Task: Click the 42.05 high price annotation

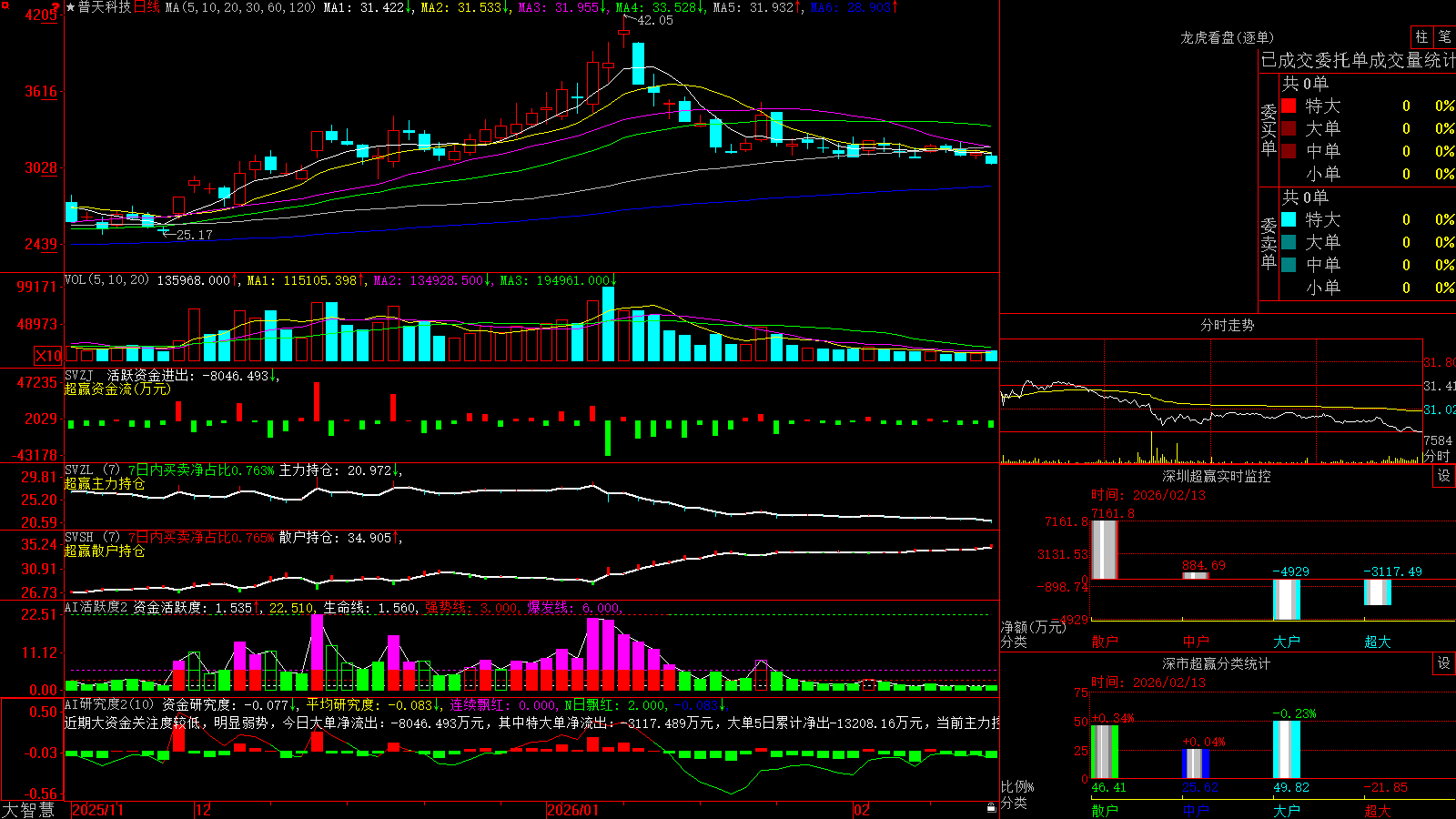Action: [x=655, y=20]
